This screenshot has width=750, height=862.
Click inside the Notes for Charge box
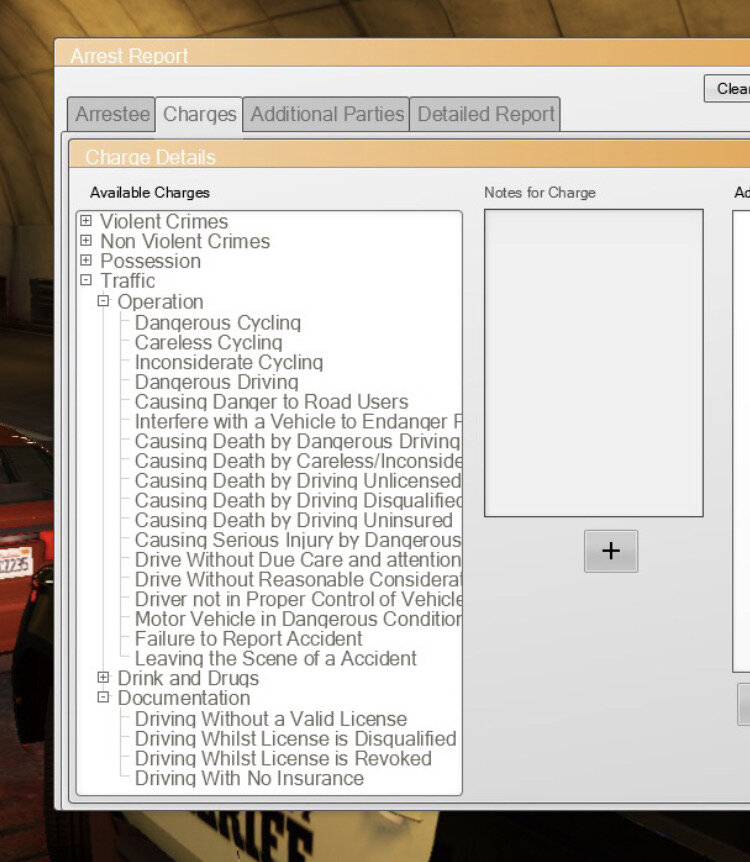[x=593, y=362]
